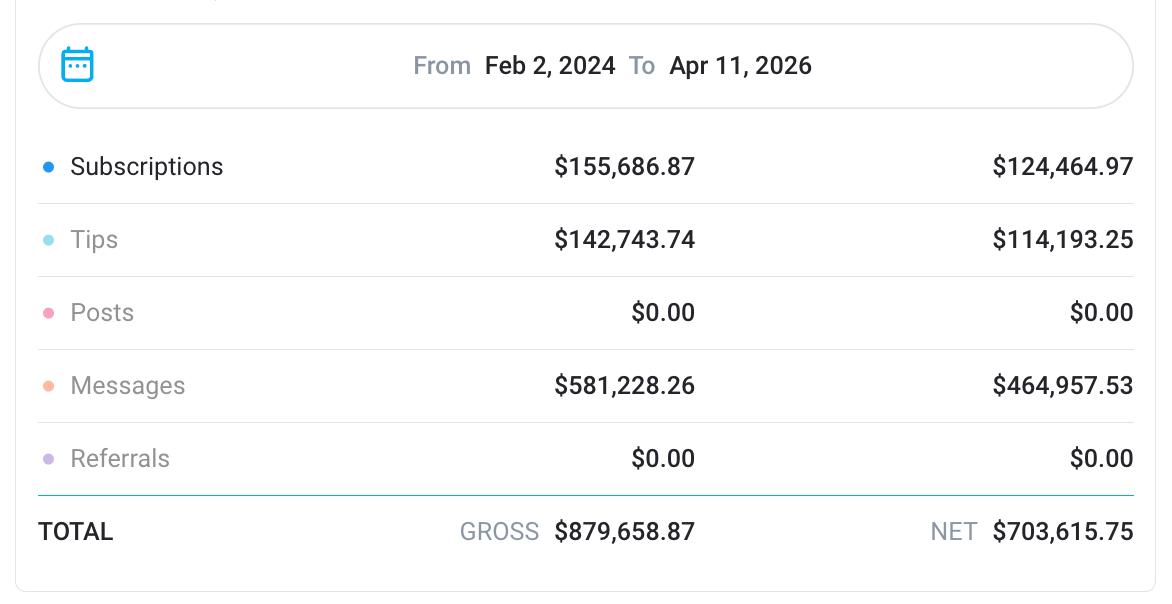
Task: Choose the Posts category label
Action: click(102, 313)
